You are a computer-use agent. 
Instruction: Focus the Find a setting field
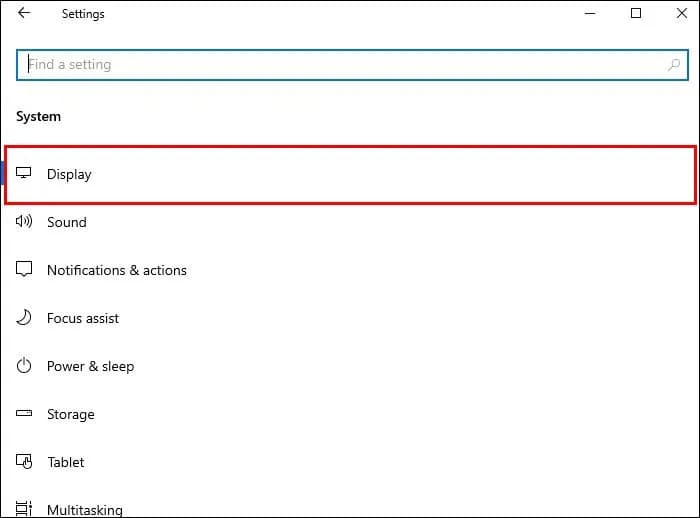(x=352, y=65)
